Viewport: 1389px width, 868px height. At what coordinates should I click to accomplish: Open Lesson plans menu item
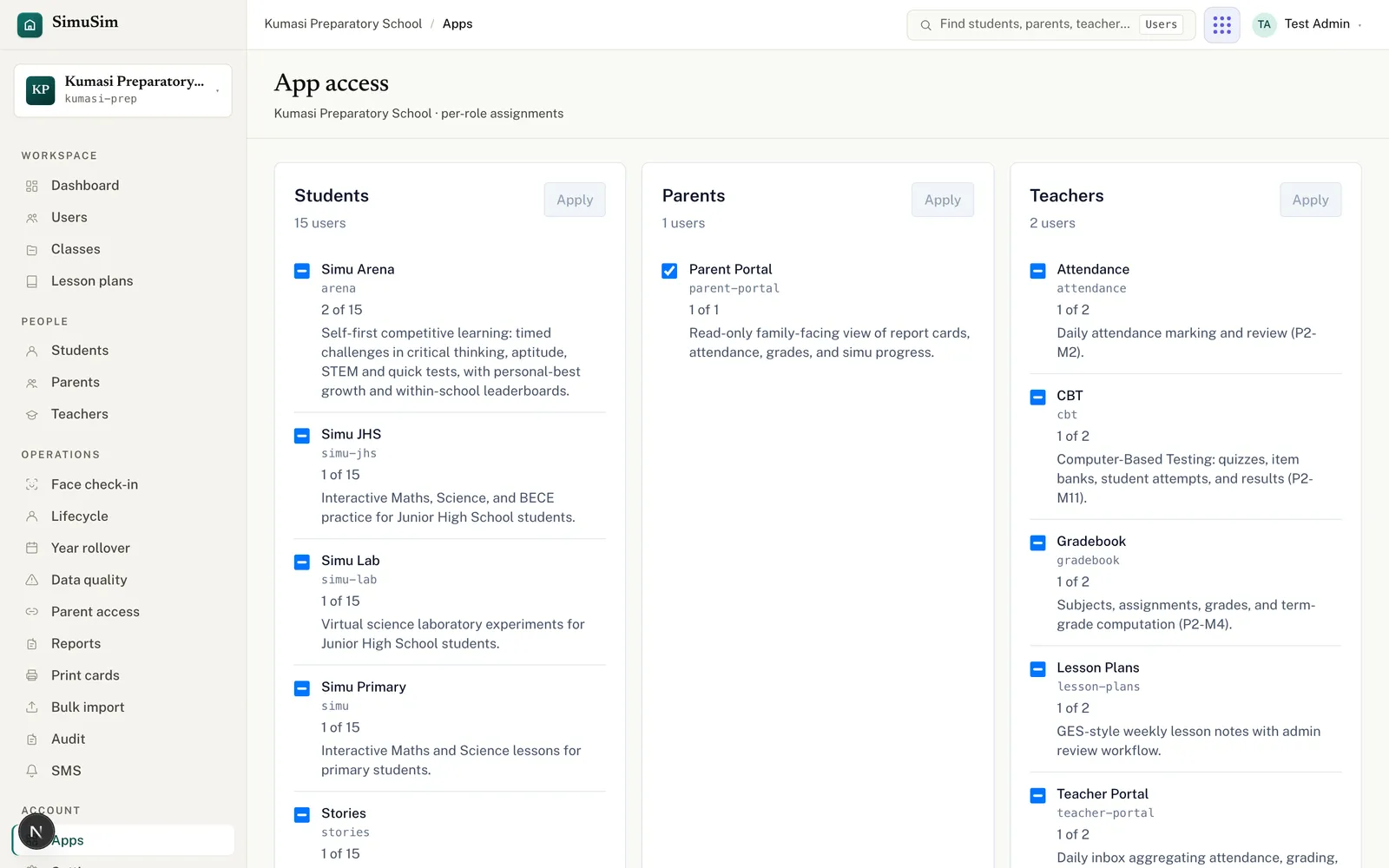pos(123,281)
